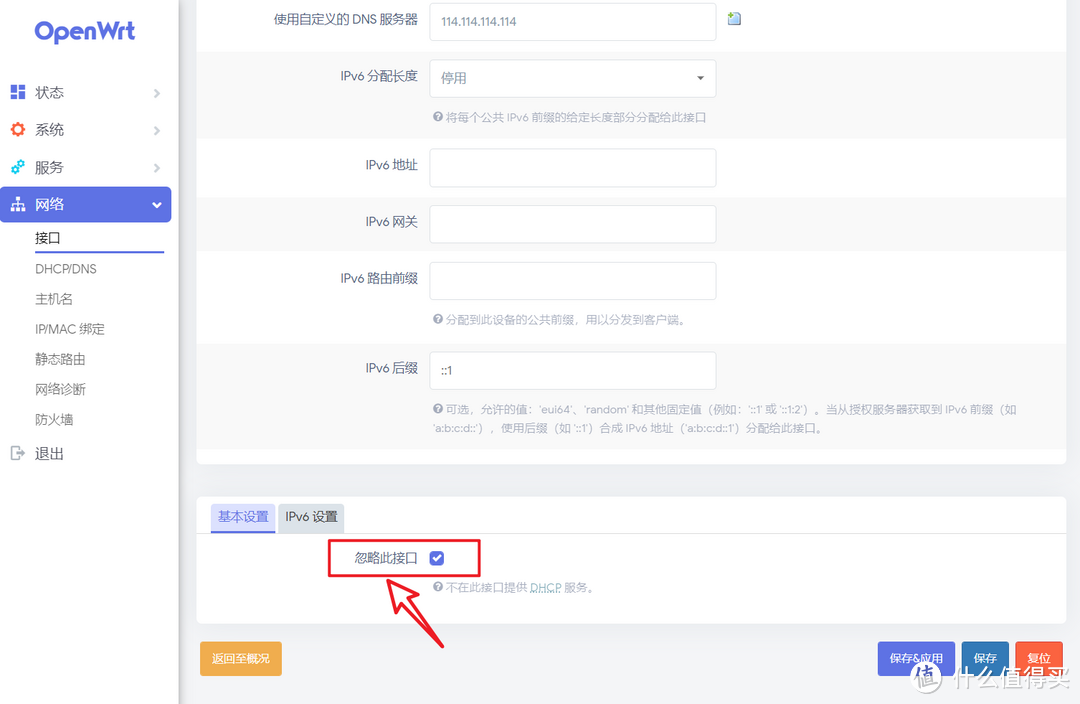Collapse the 网络 menu chevron

(x=156, y=204)
